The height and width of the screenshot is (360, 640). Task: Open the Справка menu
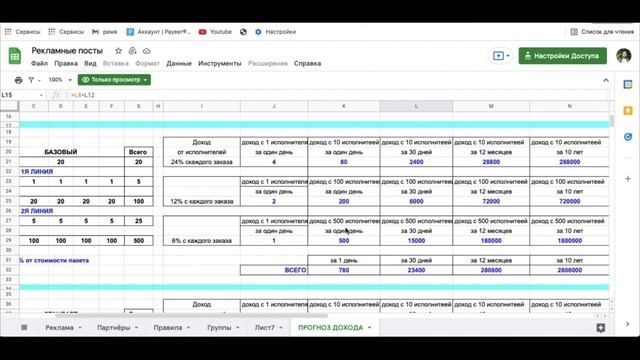pos(307,63)
